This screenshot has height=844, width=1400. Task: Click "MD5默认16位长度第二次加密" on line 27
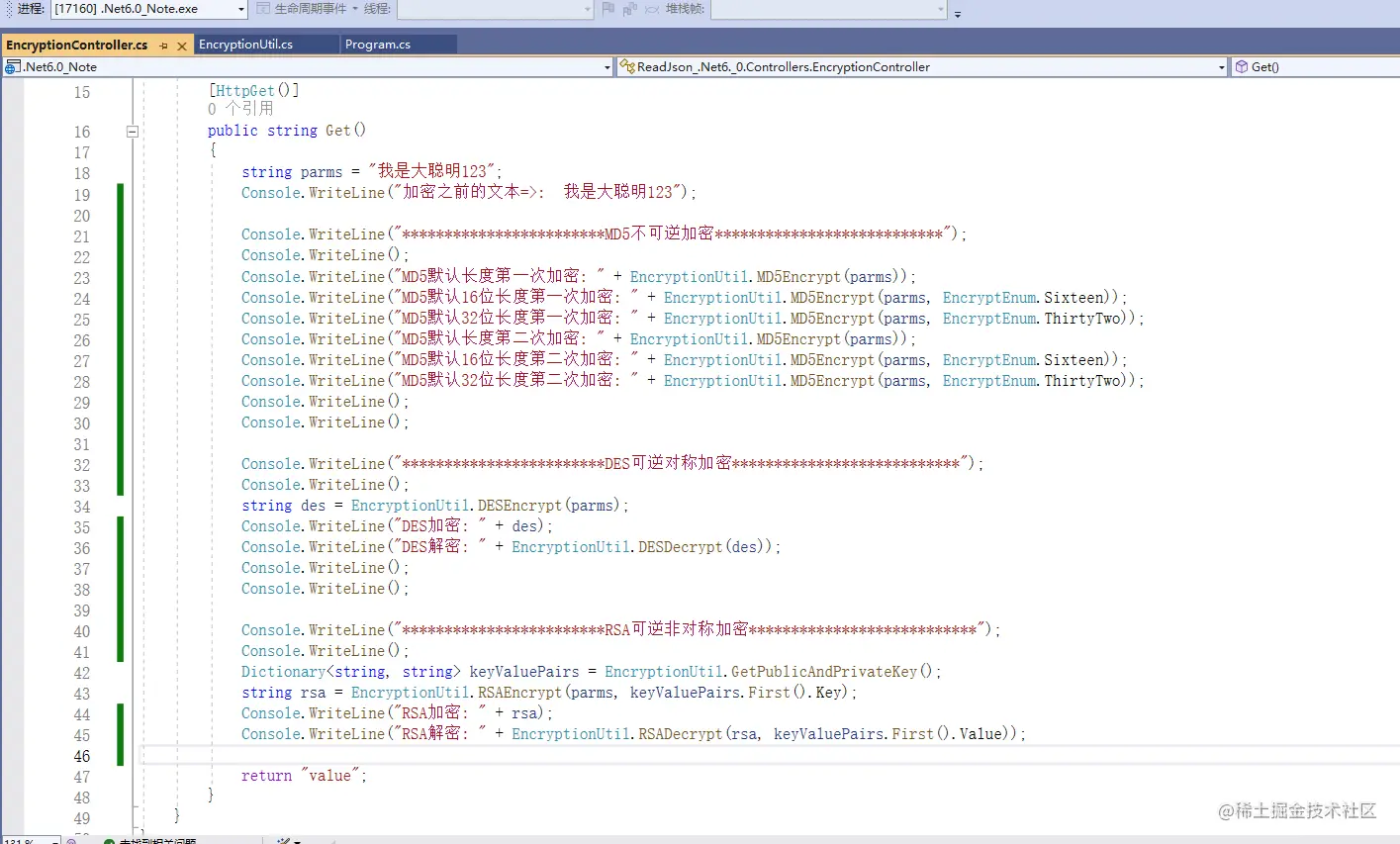(x=508, y=359)
